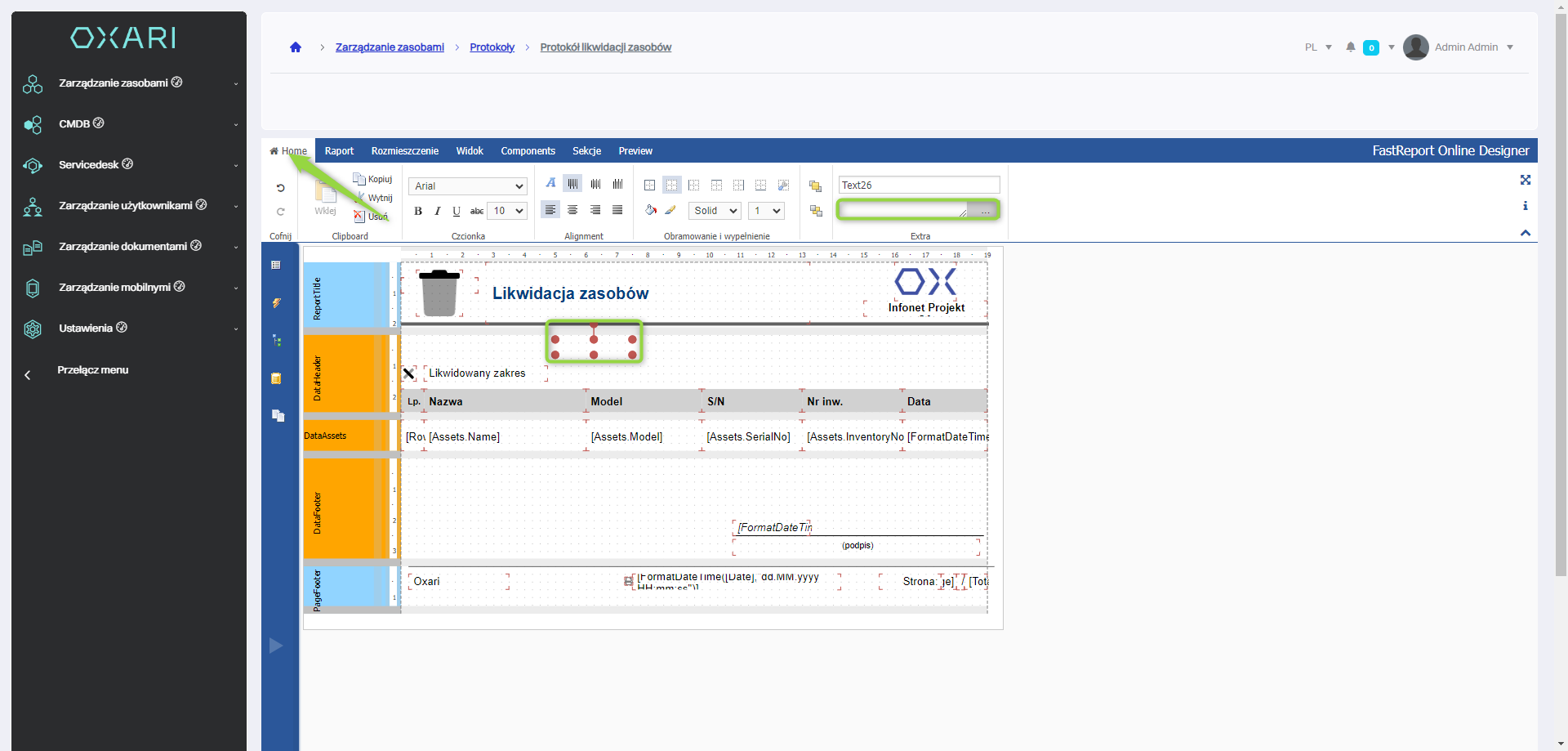This screenshot has height=751, width=1568.
Task: Click the fullscreen expand icon
Action: coord(1525,180)
